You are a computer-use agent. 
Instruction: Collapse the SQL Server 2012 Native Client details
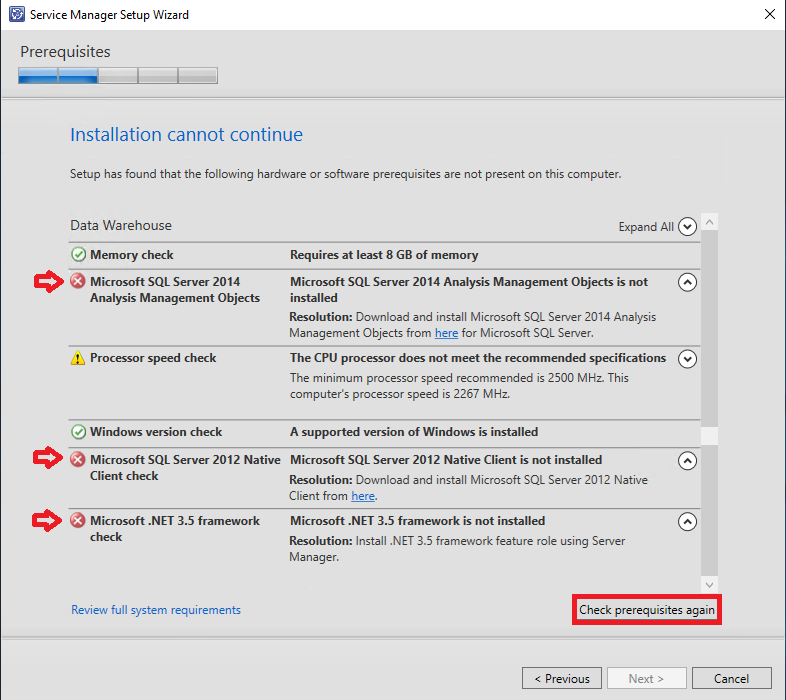tap(687, 460)
